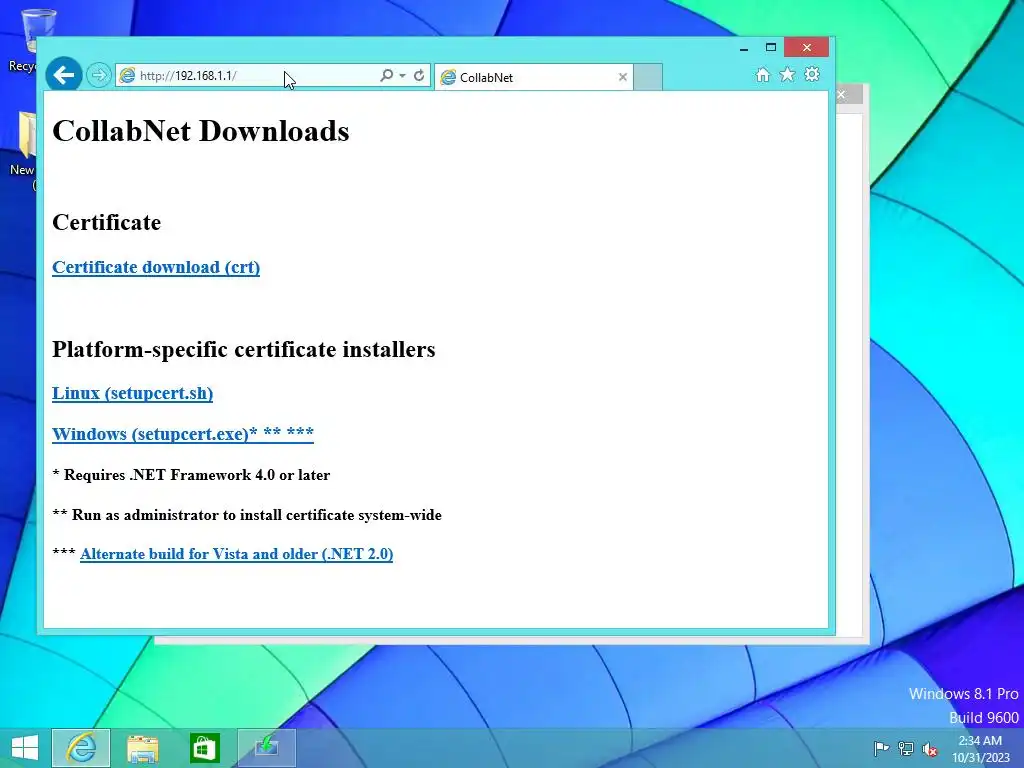Select the New folder desktop icon
The width and height of the screenshot is (1024, 768).
click(x=22, y=150)
